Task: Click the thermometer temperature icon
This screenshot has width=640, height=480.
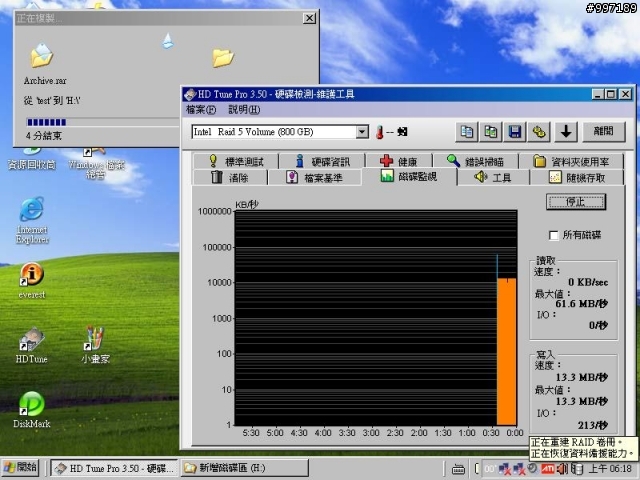Action: click(380, 132)
